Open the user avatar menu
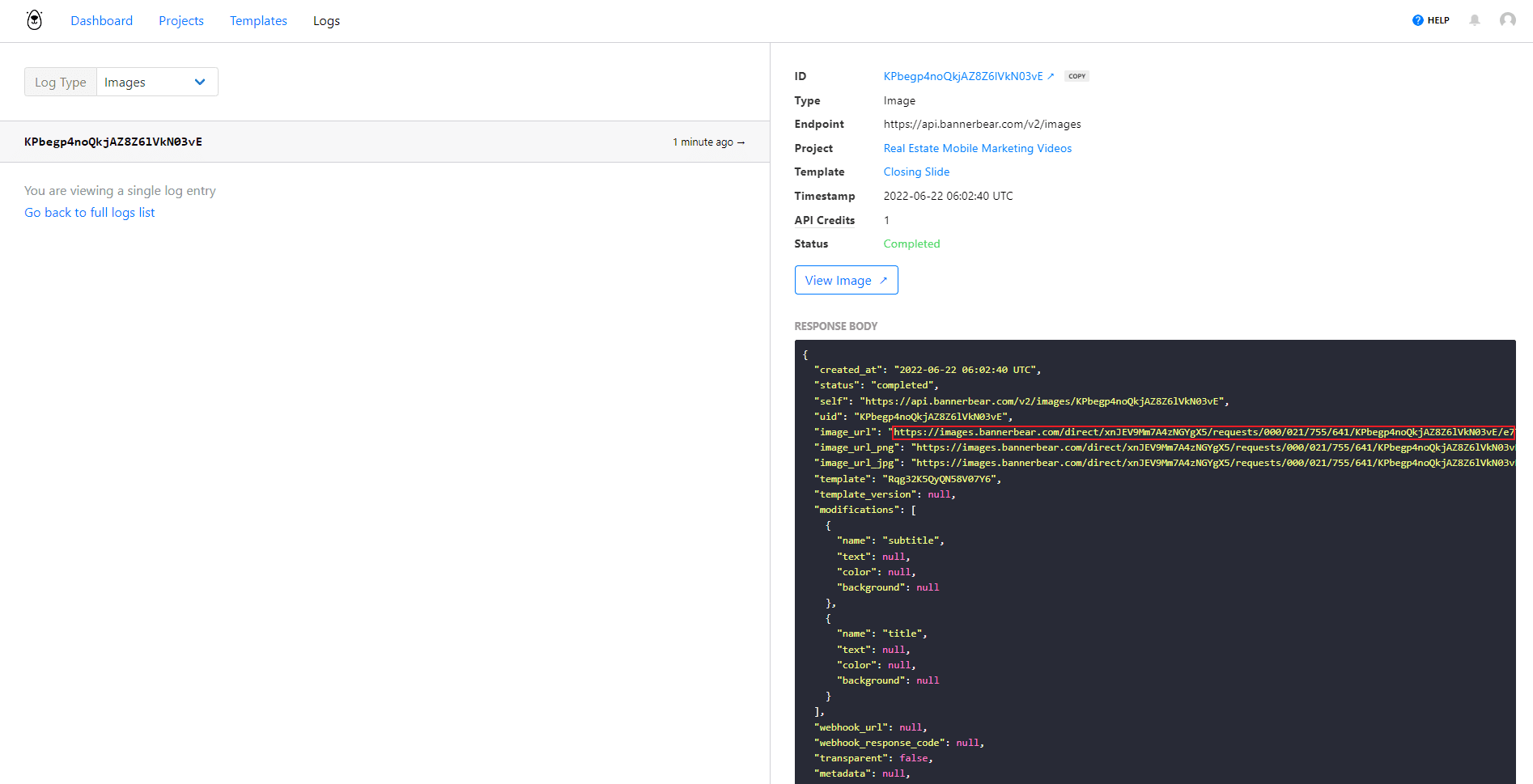Viewport: 1533px width, 784px height. click(1508, 20)
